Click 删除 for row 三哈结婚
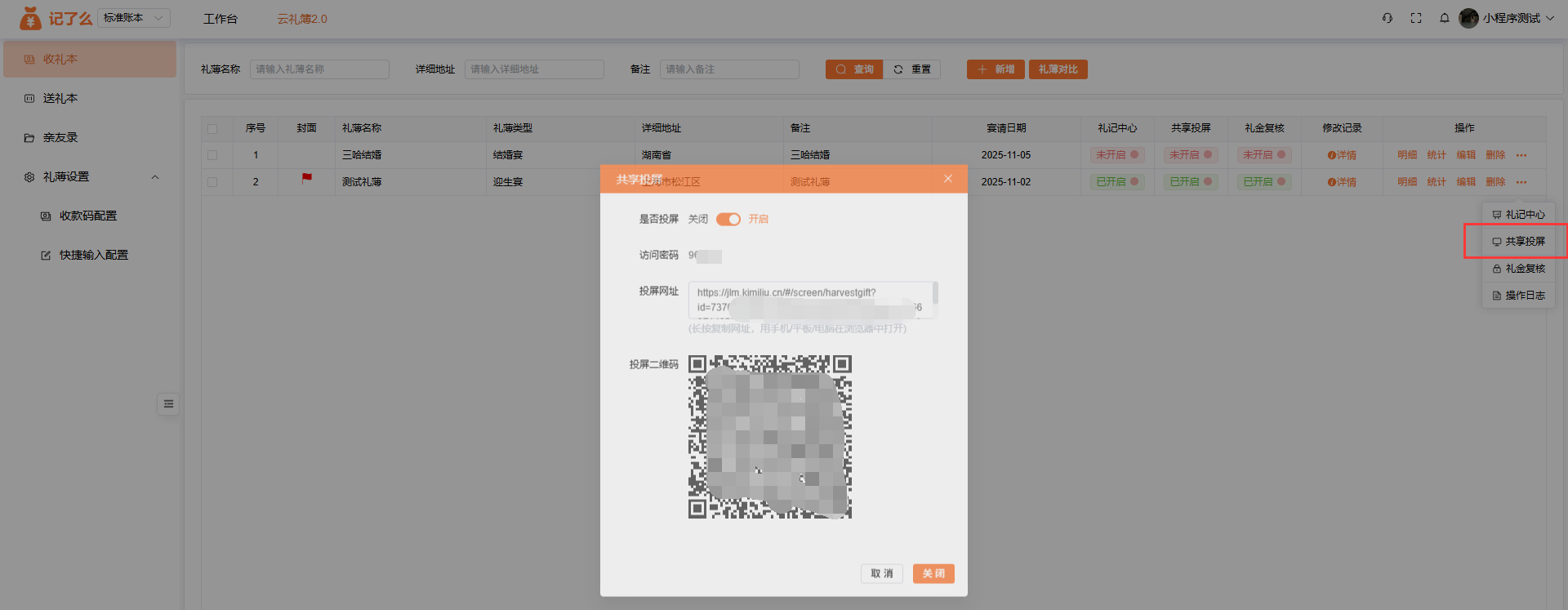 tap(1495, 155)
